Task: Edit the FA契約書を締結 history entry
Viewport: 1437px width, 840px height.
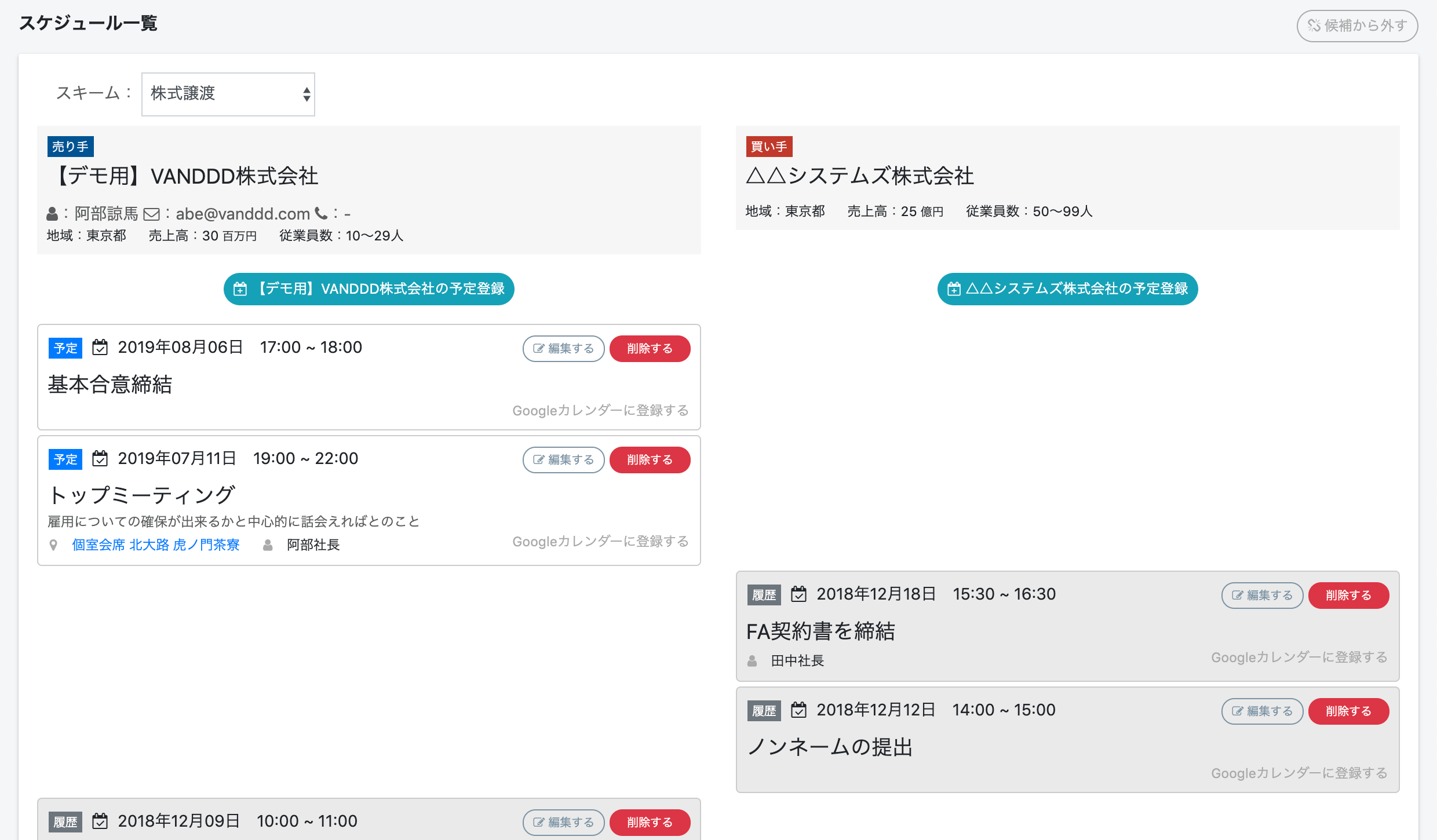Action: (x=1262, y=596)
